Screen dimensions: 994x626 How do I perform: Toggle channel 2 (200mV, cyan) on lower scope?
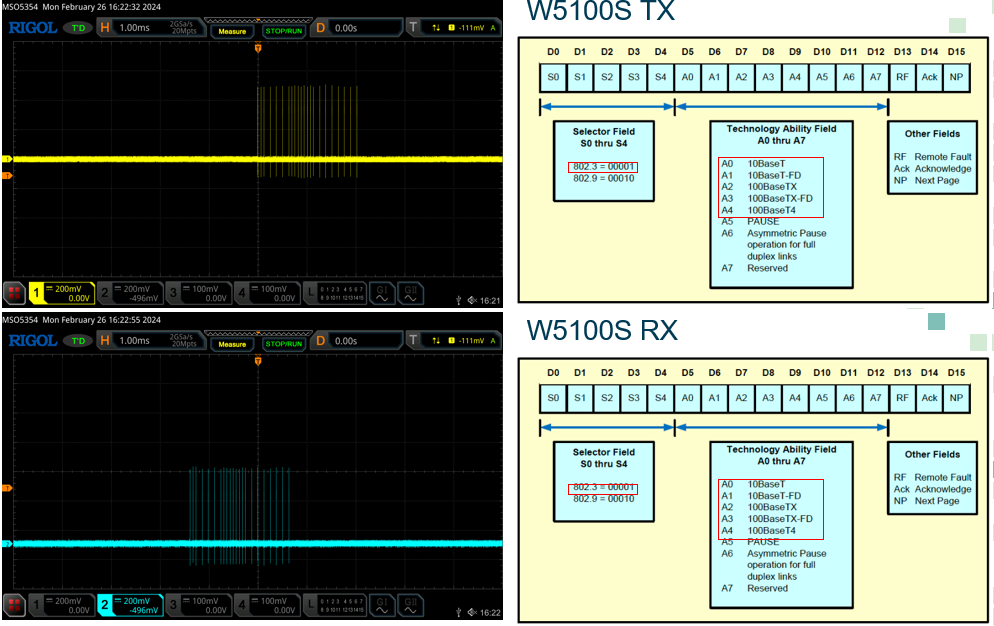[x=131, y=605]
